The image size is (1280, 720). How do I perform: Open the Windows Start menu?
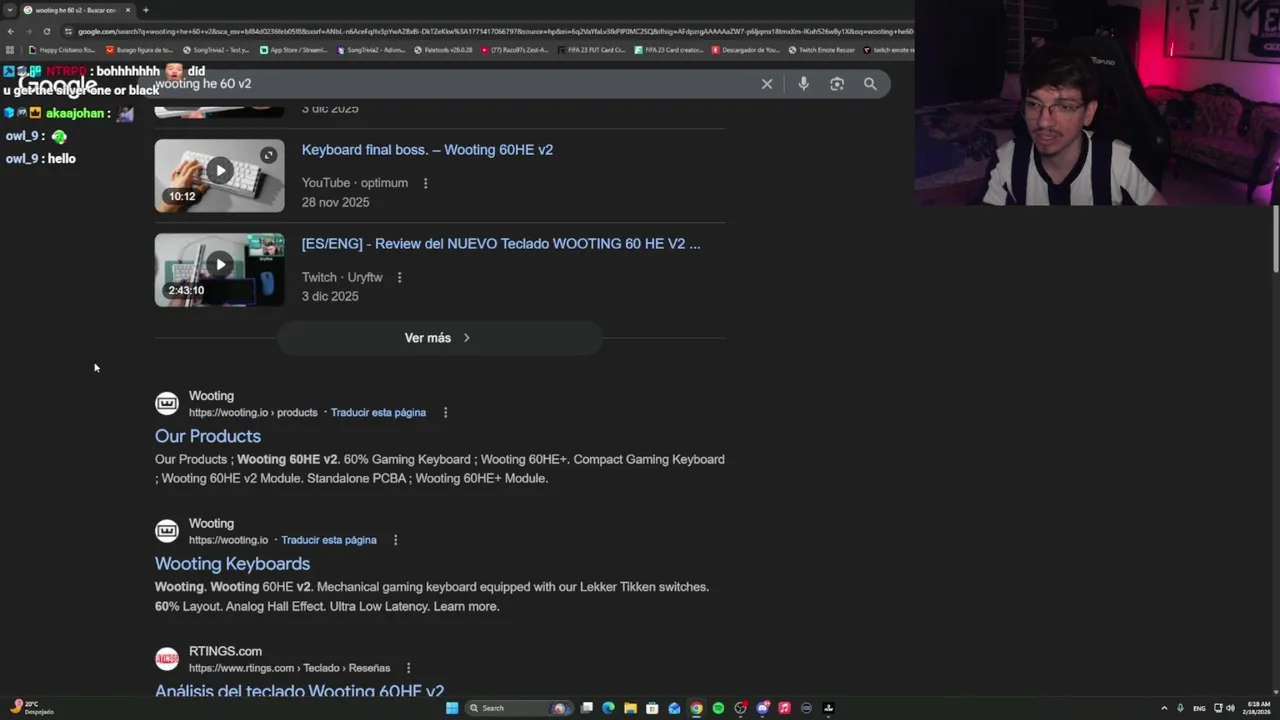[452, 708]
